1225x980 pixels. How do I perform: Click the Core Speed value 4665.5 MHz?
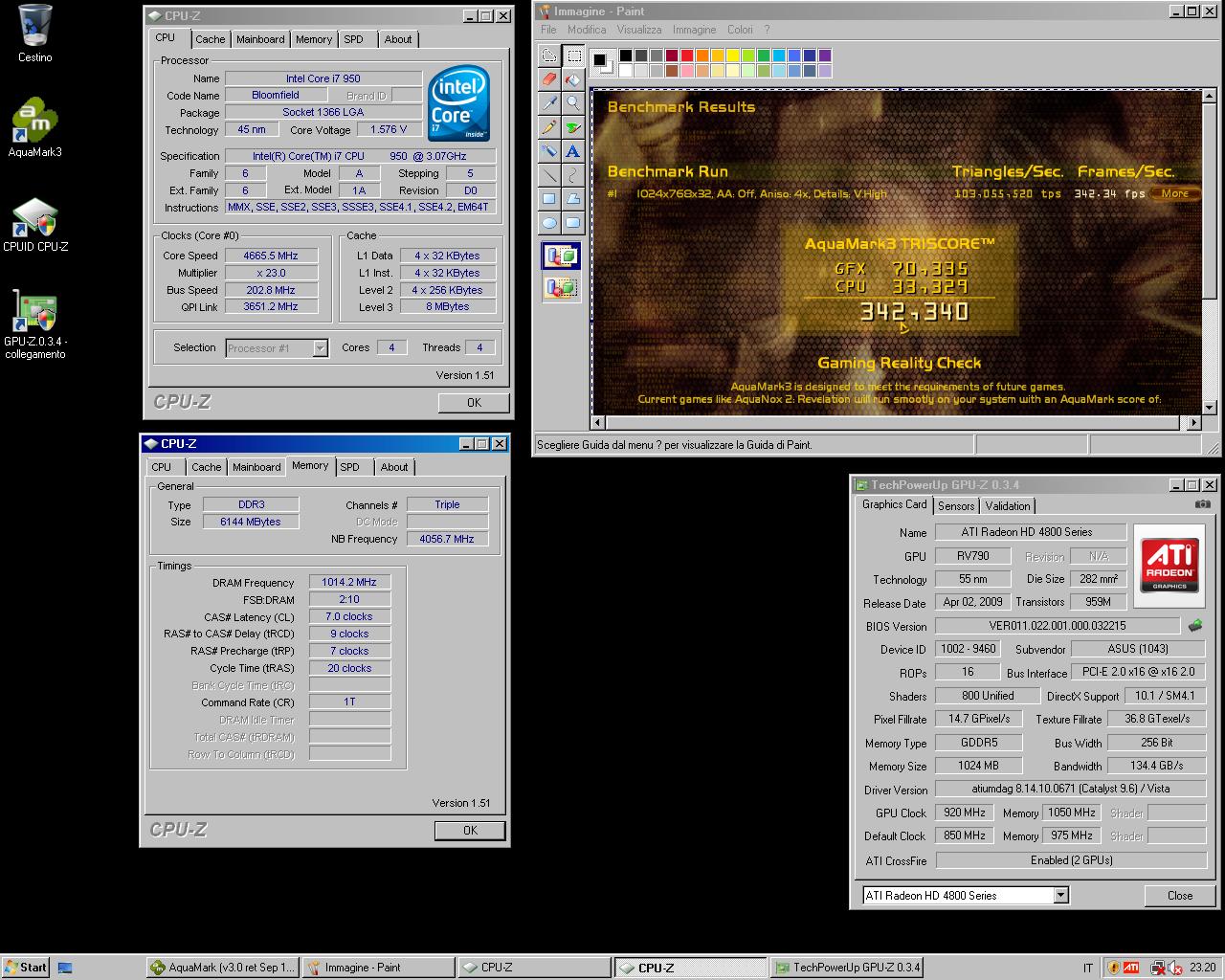click(x=271, y=256)
